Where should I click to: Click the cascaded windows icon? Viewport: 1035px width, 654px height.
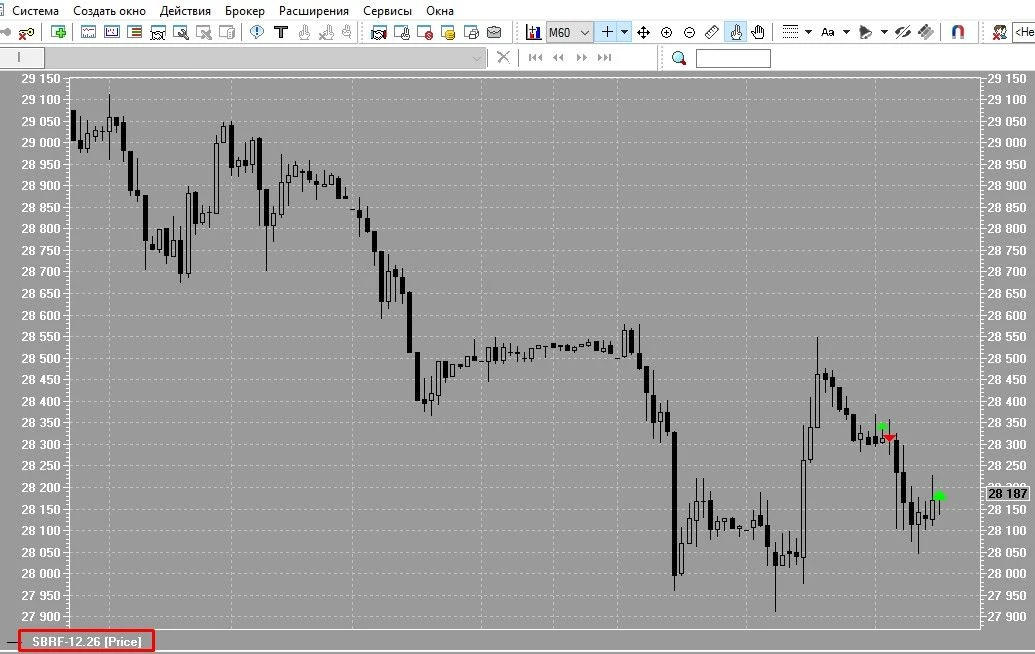click(471, 32)
